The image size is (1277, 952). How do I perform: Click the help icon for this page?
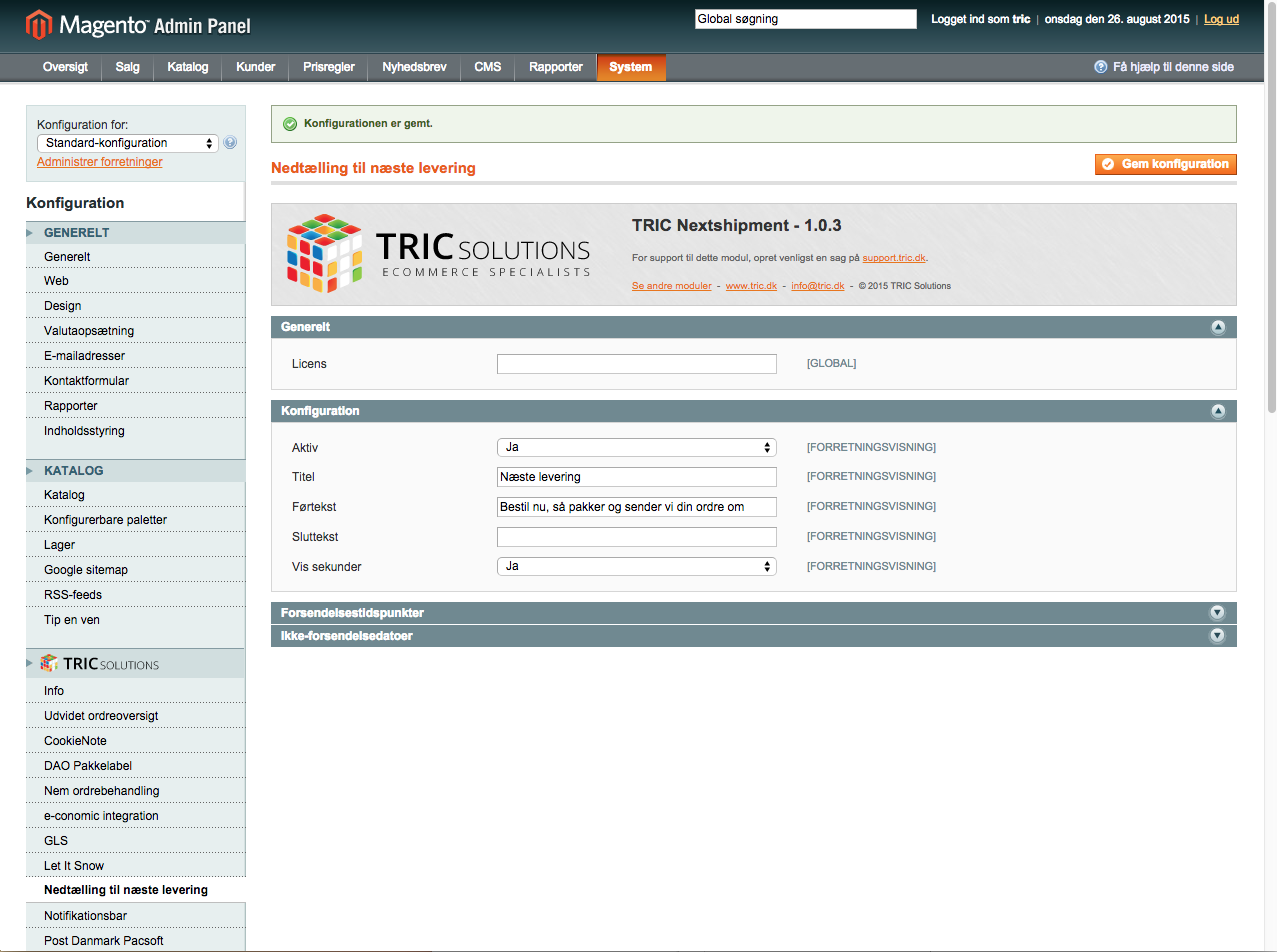pos(1101,67)
